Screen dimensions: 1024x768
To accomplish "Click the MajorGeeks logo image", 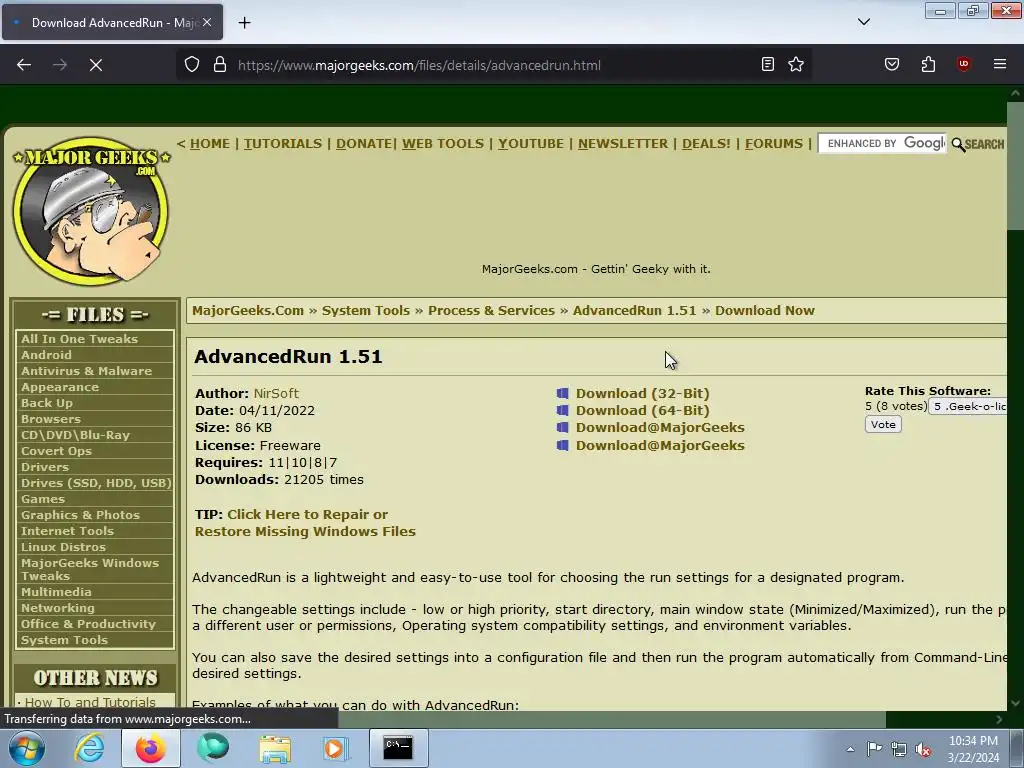I will coord(91,211).
